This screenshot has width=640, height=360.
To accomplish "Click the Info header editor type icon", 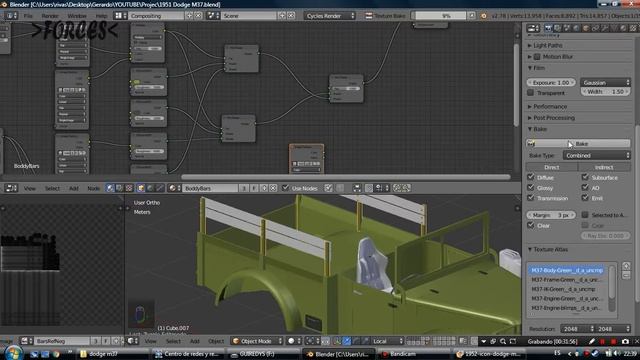I will [x=11, y=16].
